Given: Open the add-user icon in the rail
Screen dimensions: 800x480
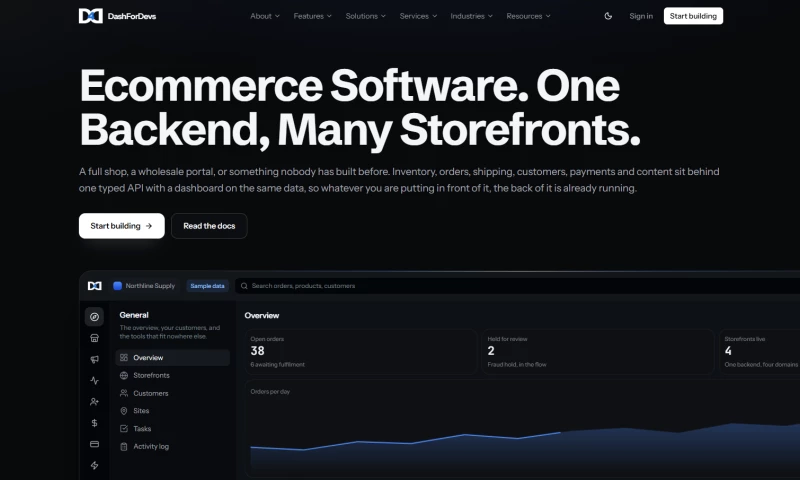Looking at the screenshot, I should pyautogui.click(x=94, y=402).
